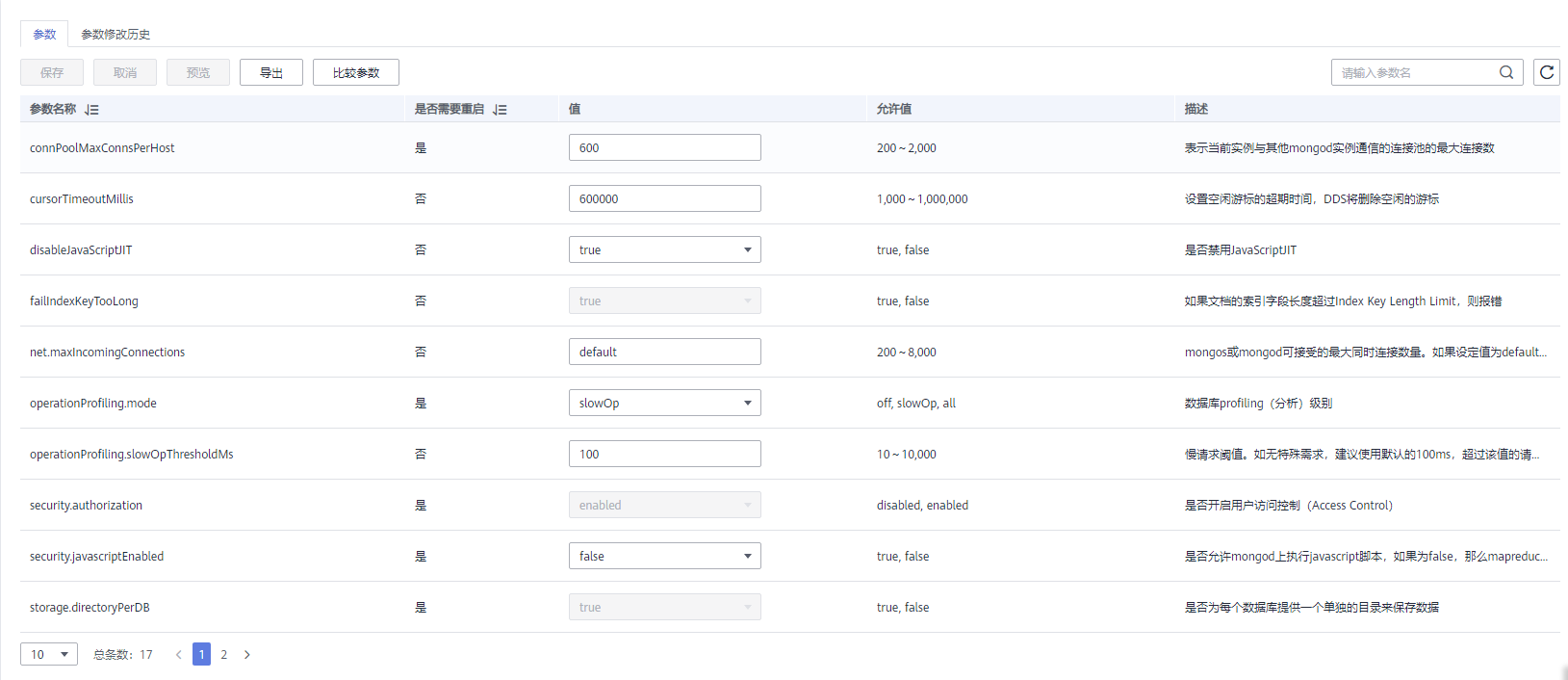Screen dimensions: 1568x680
Task: Navigate to page 2
Action: point(224,655)
